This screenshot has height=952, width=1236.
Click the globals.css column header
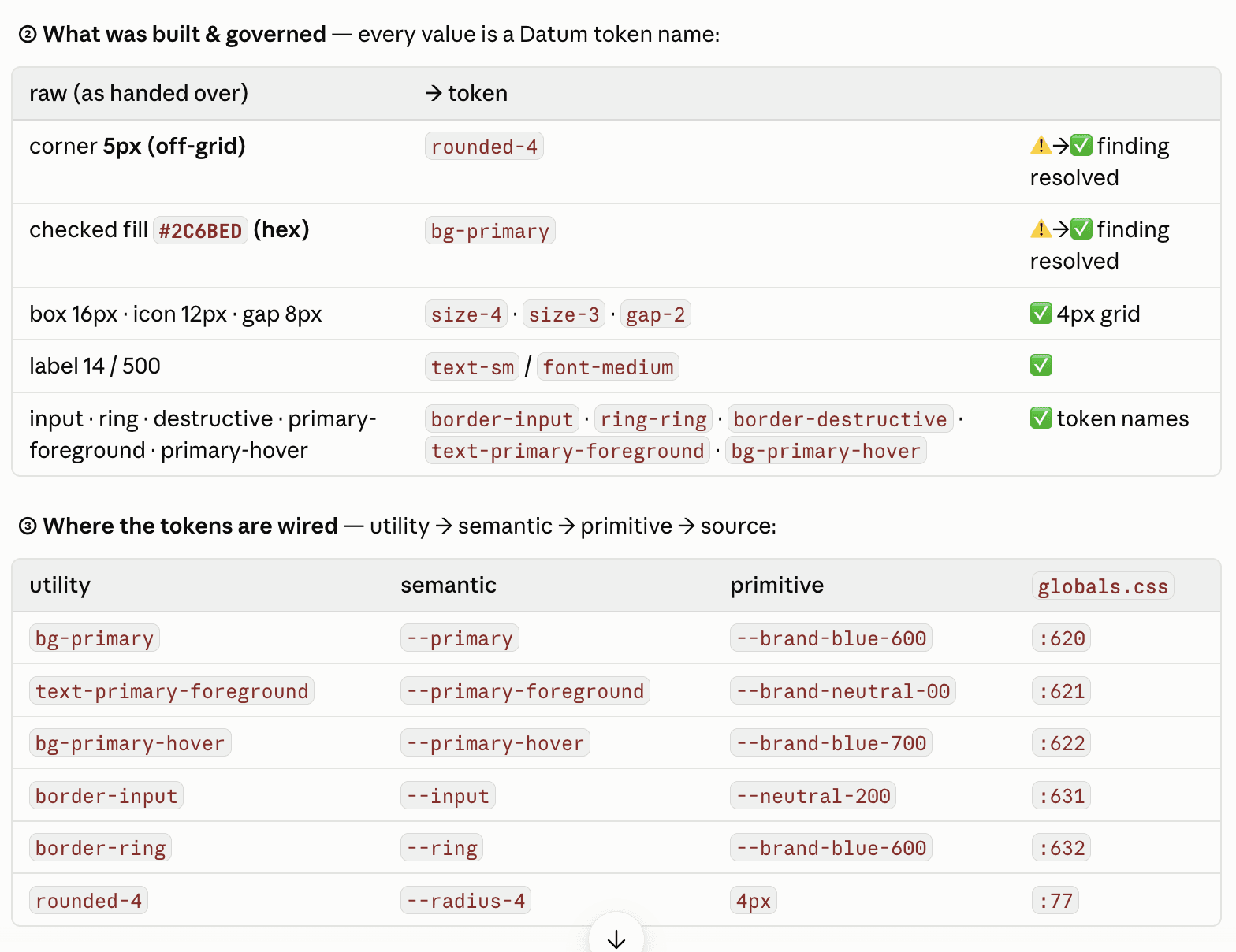click(x=1103, y=586)
